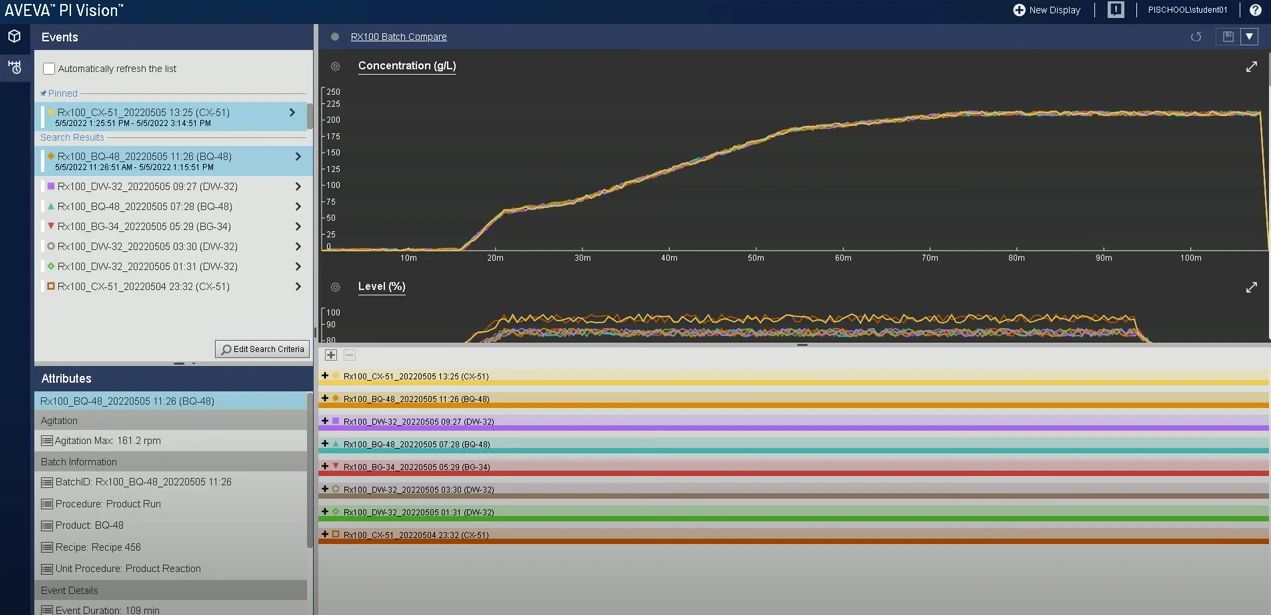Screen dimensions: 1271x615
Task: Open details arrow for pinned Rx100_CX-51 13:25 event
Action: click(292, 113)
